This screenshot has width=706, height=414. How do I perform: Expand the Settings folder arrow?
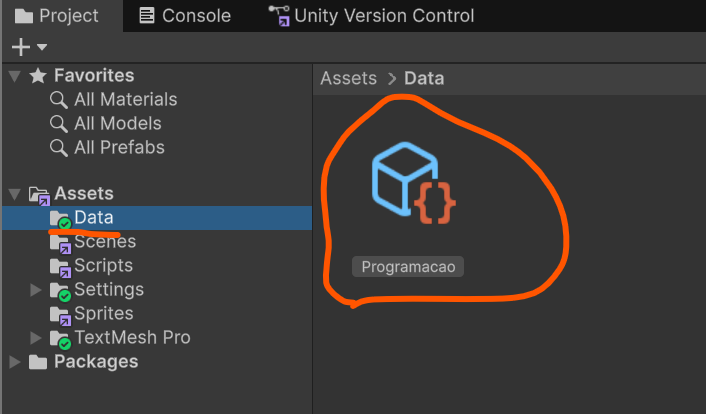click(36, 290)
